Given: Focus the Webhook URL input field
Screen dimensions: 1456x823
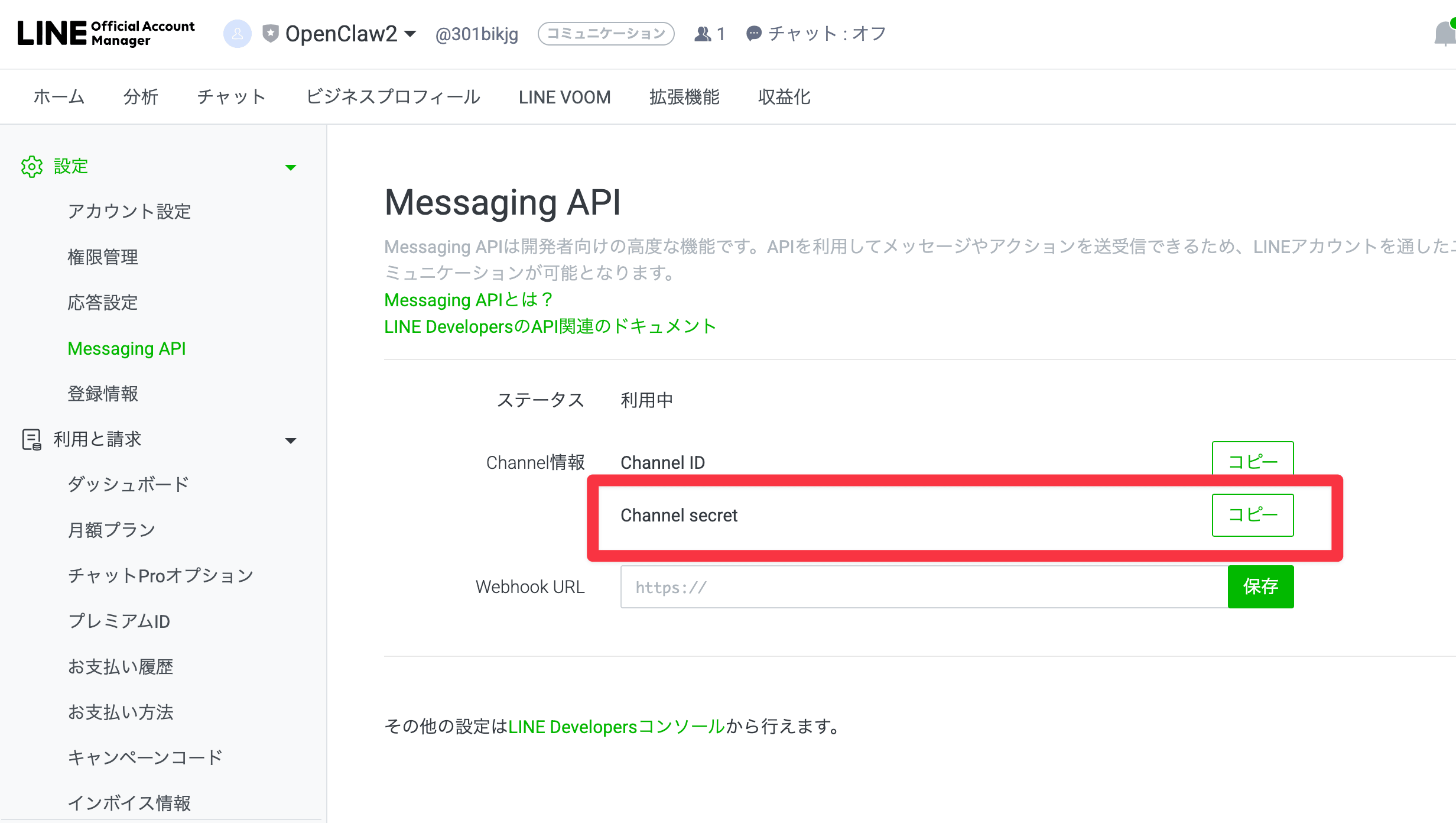Looking at the screenshot, I should tap(923, 587).
